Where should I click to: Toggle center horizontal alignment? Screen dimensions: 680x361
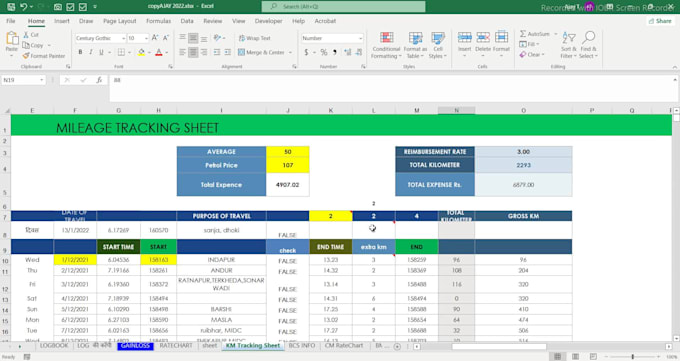(193, 52)
